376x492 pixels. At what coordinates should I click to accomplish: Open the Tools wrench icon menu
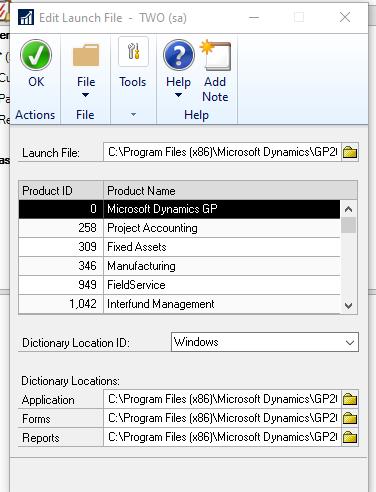click(x=133, y=52)
